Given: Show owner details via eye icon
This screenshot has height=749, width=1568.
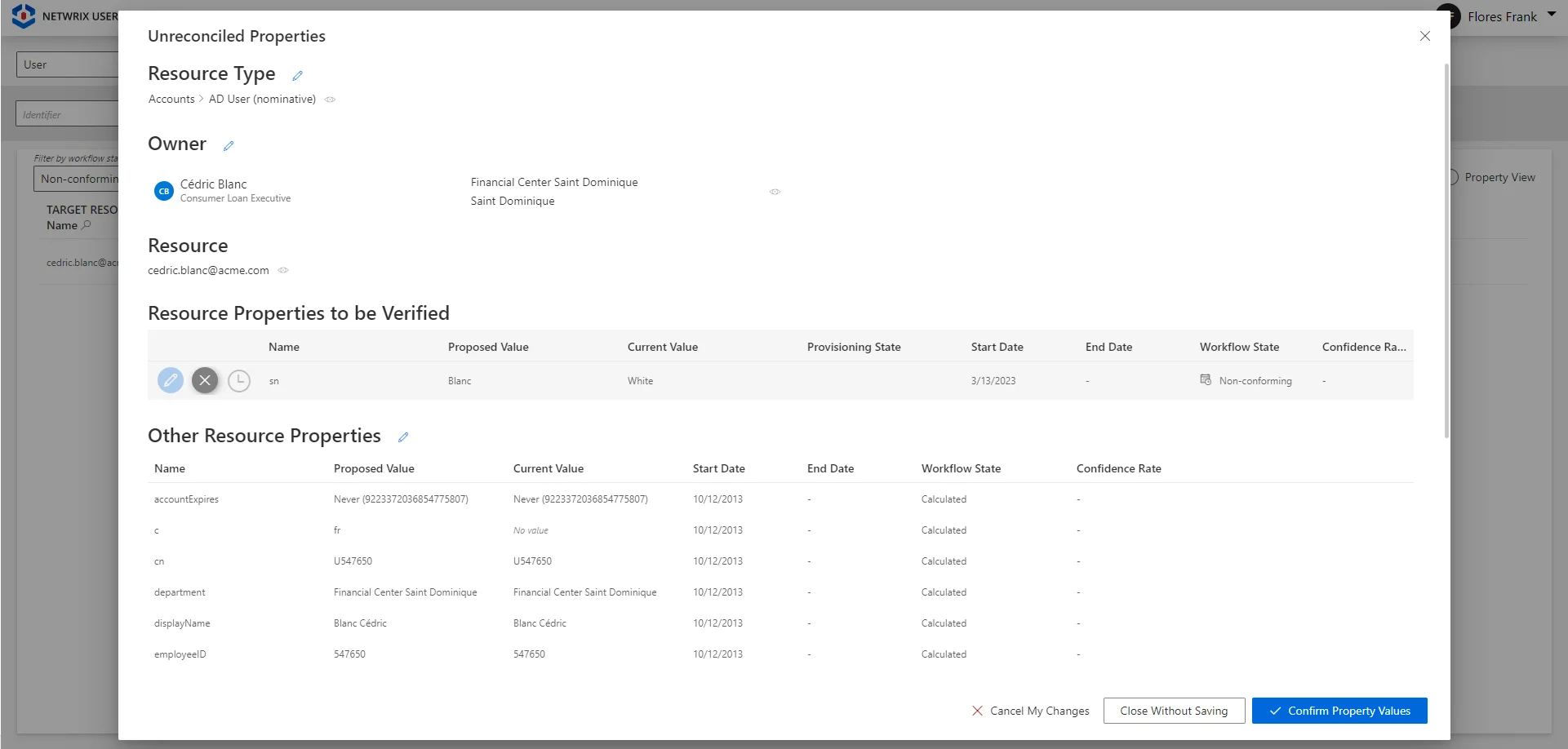Looking at the screenshot, I should click(x=775, y=192).
